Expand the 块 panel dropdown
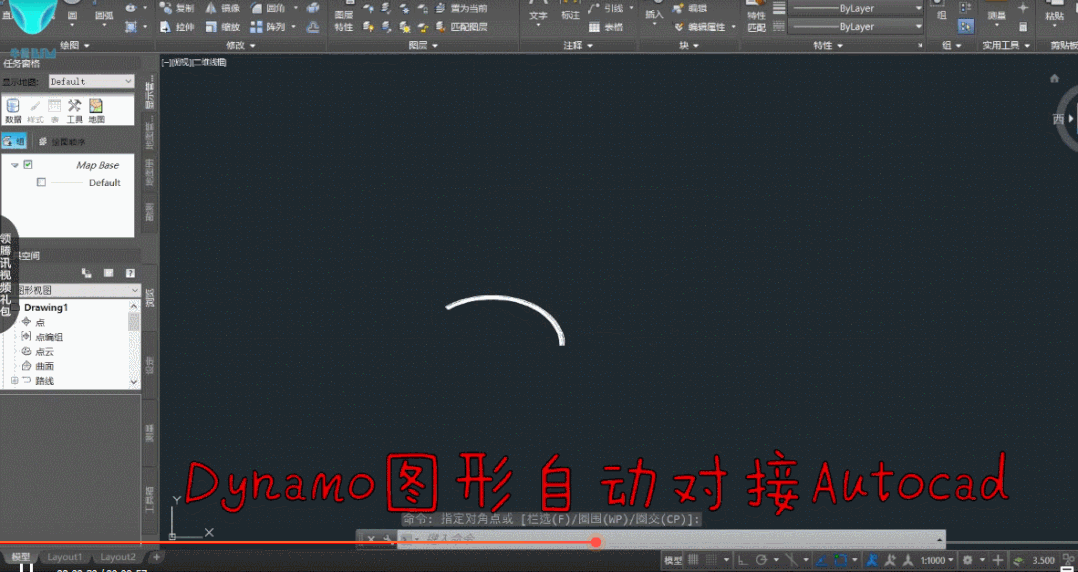This screenshot has width=1078, height=572. pos(690,45)
